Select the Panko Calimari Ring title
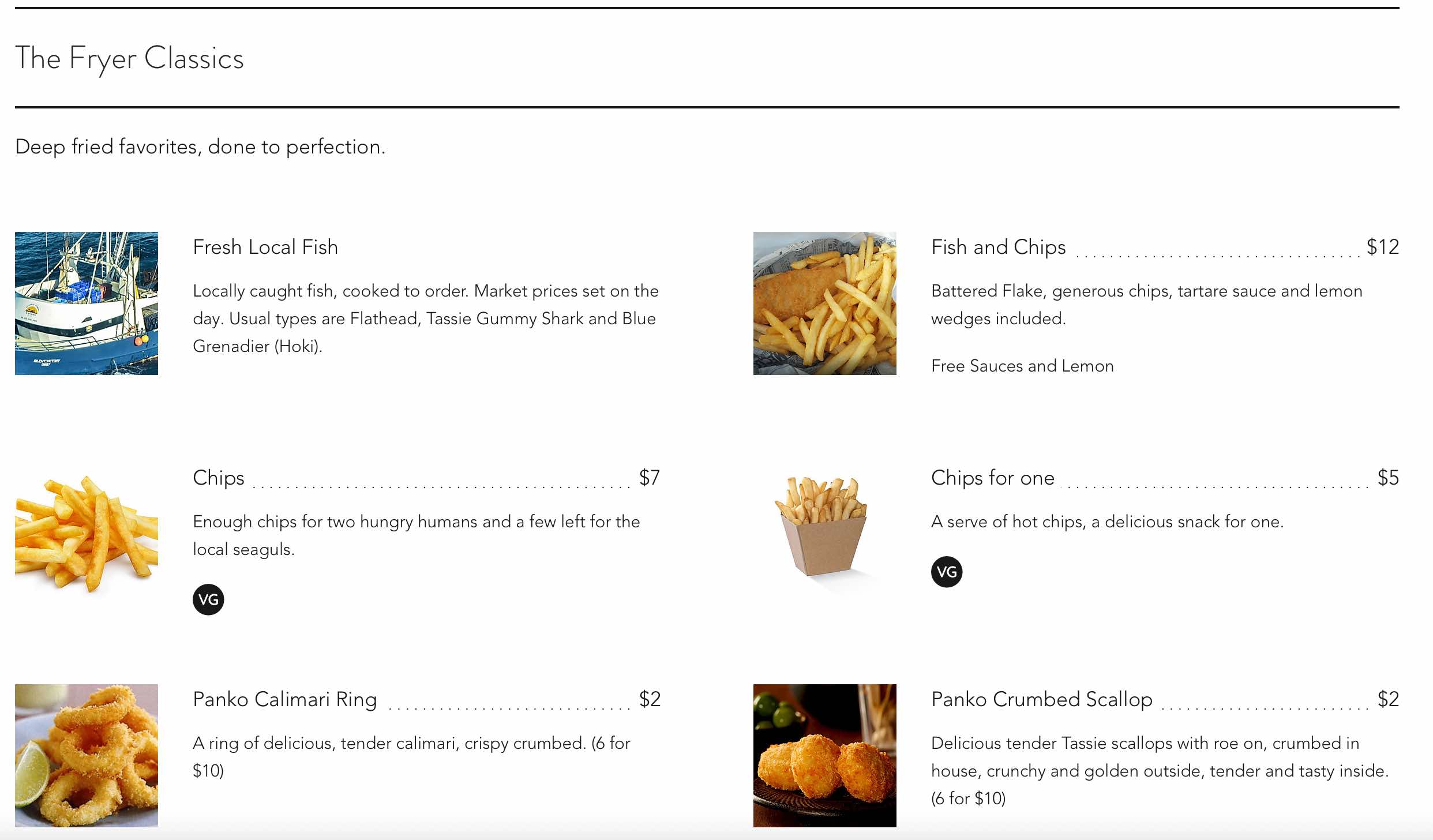 point(285,699)
